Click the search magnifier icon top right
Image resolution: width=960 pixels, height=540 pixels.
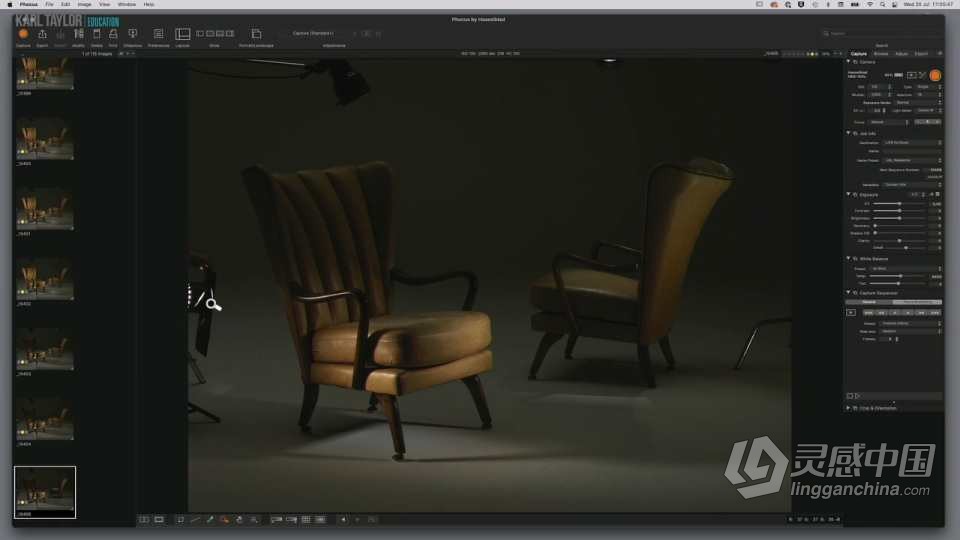[x=826, y=34]
